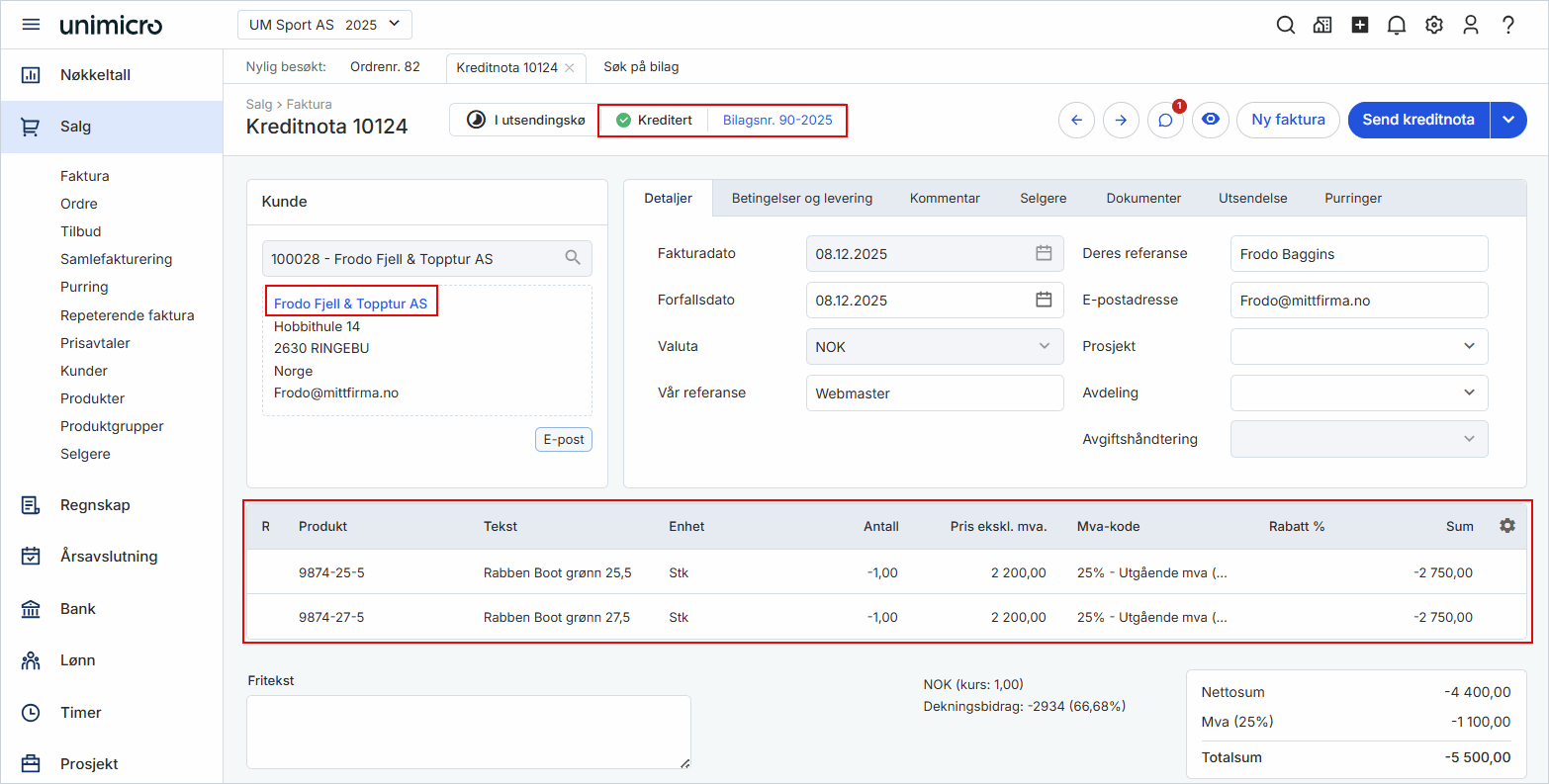Go to next invoice with right arrow
This screenshot has height=784, width=1549.
[x=1121, y=121]
